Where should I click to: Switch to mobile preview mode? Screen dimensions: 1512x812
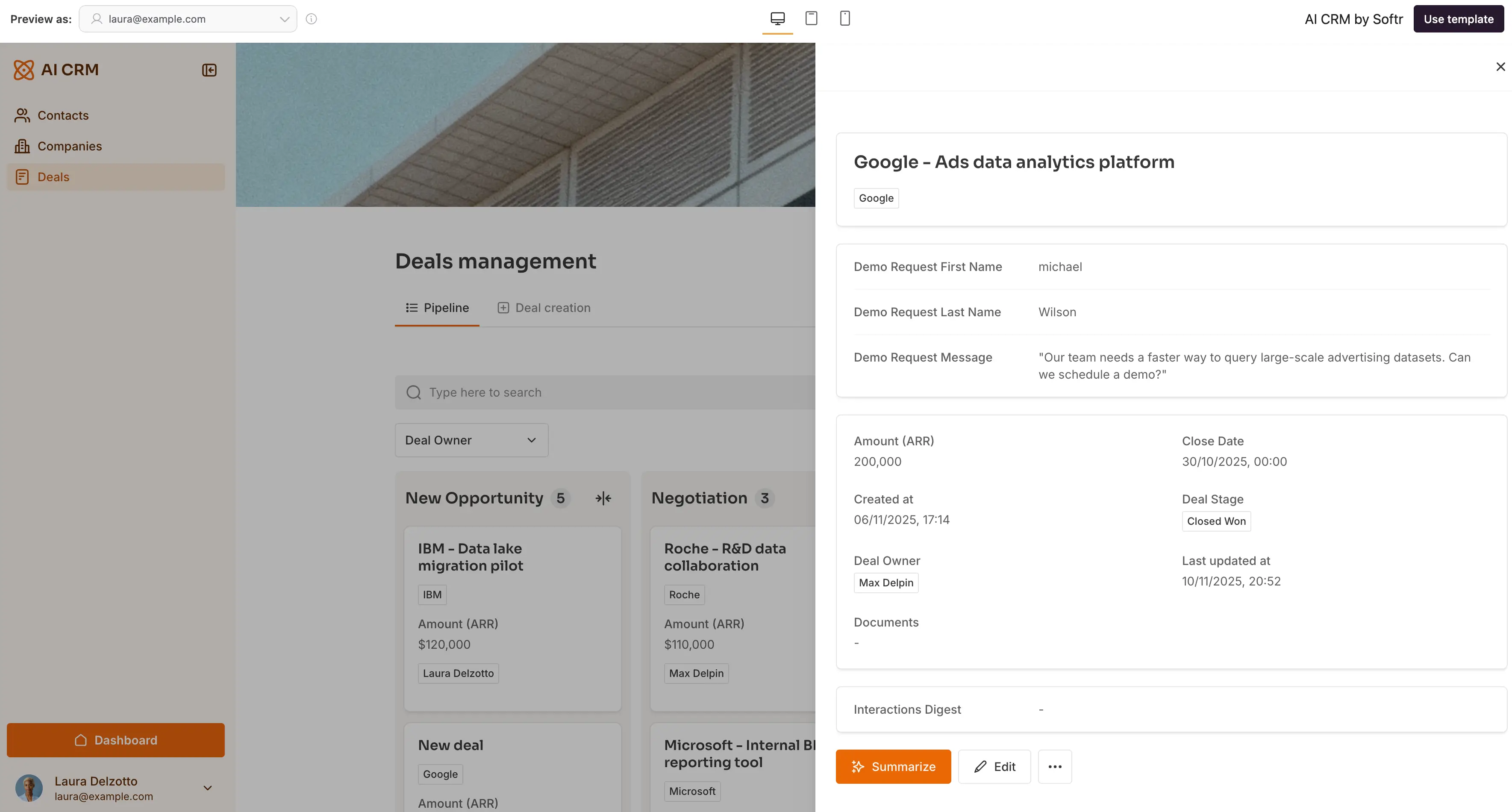(845, 18)
